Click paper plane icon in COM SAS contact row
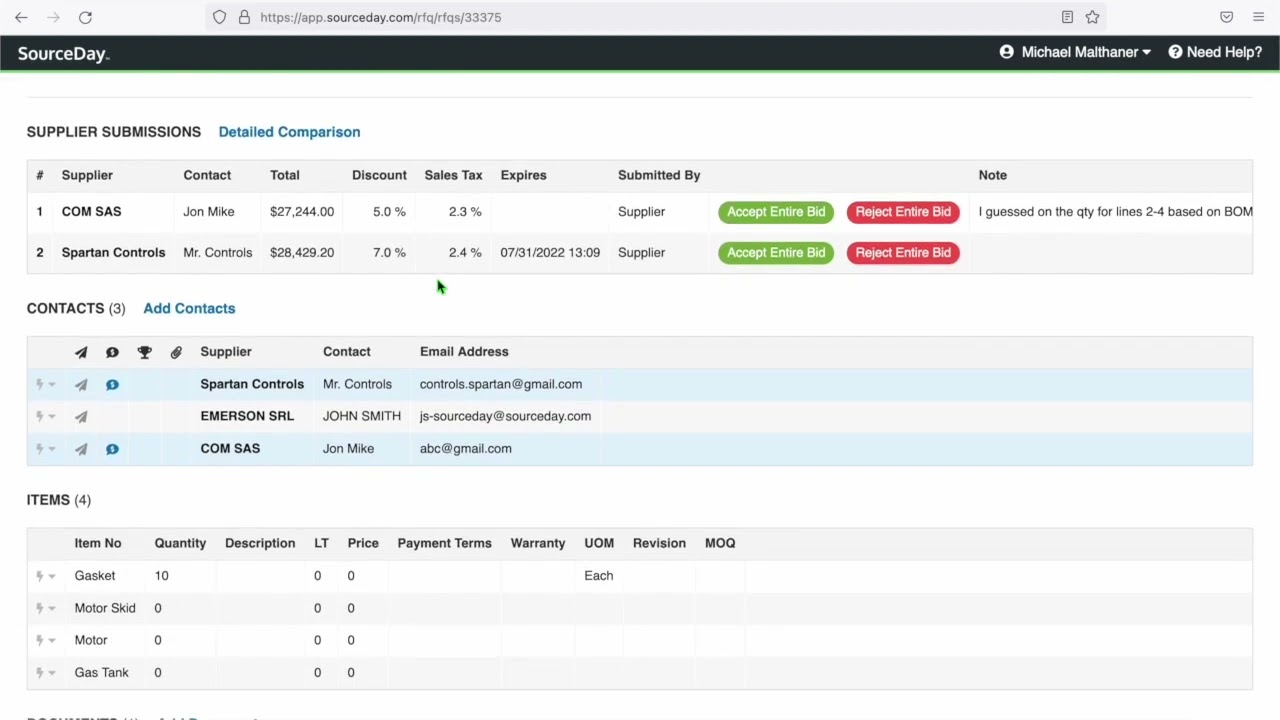 81,449
